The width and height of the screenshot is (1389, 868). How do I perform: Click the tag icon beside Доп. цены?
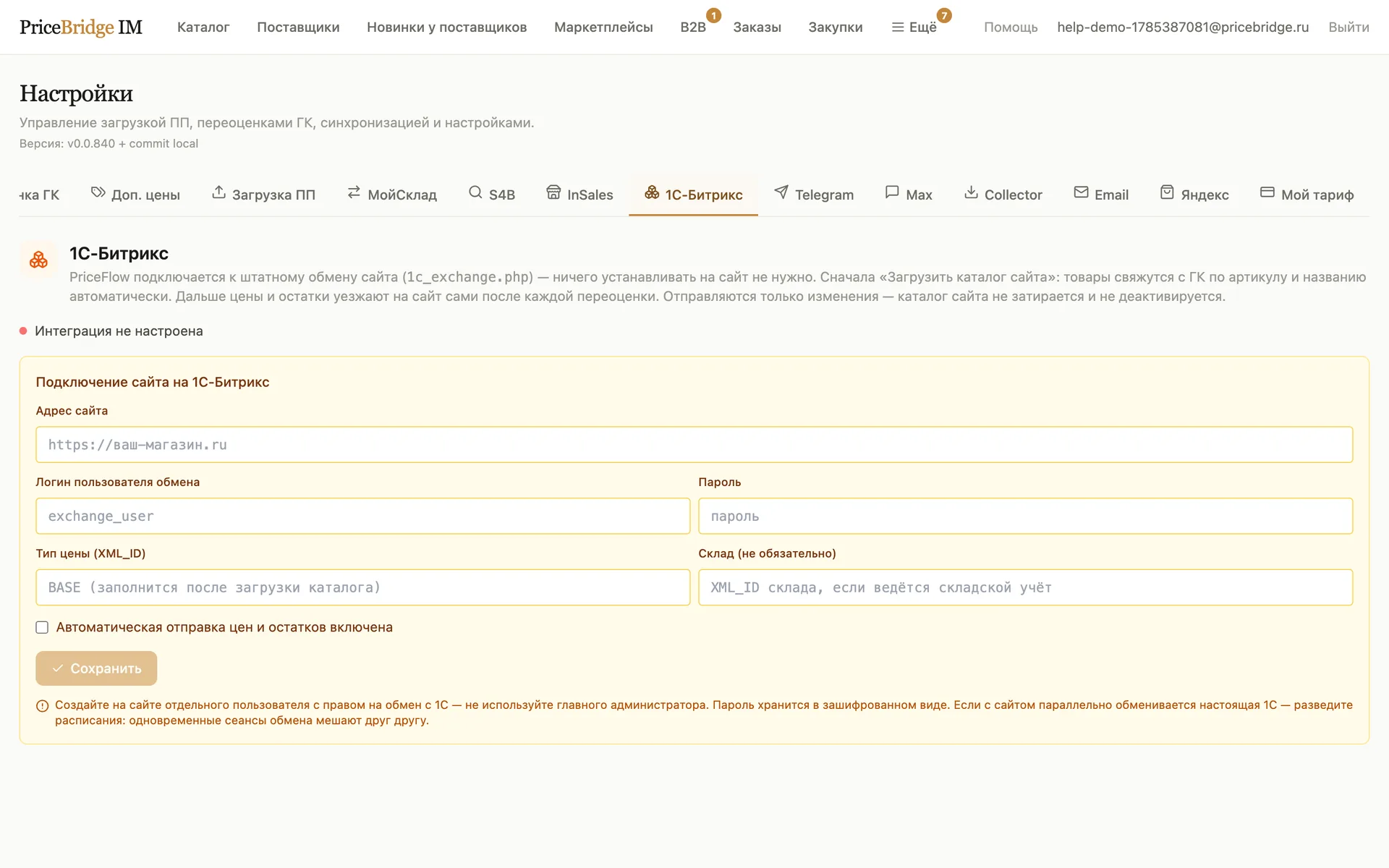tap(98, 192)
